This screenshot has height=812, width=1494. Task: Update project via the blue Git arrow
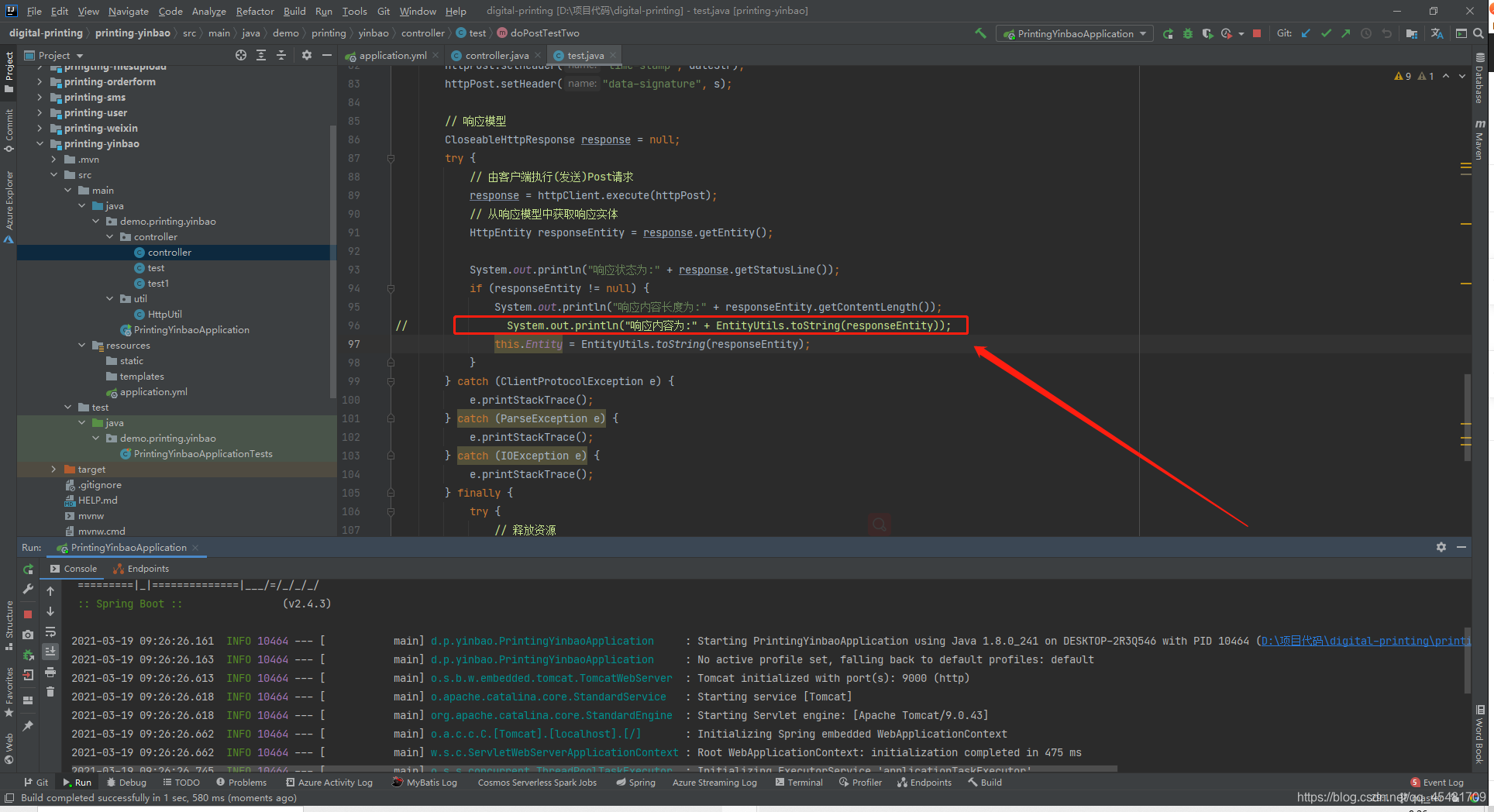(x=1306, y=33)
